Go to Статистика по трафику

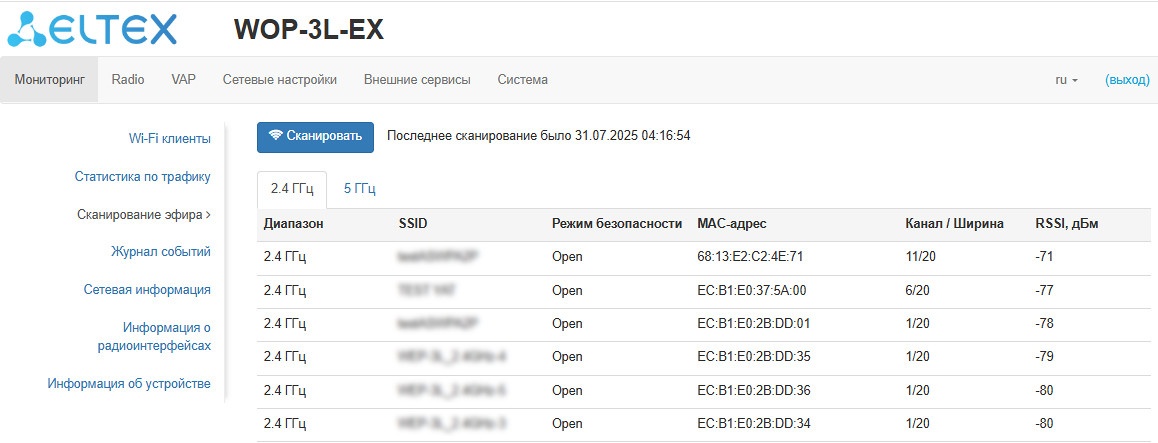pyautogui.click(x=142, y=176)
